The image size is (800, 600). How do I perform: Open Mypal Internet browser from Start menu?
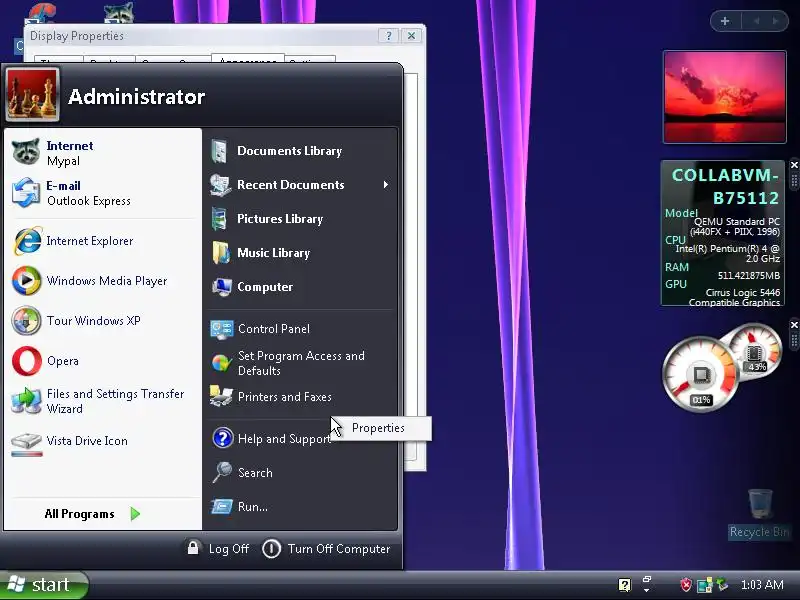pos(102,153)
